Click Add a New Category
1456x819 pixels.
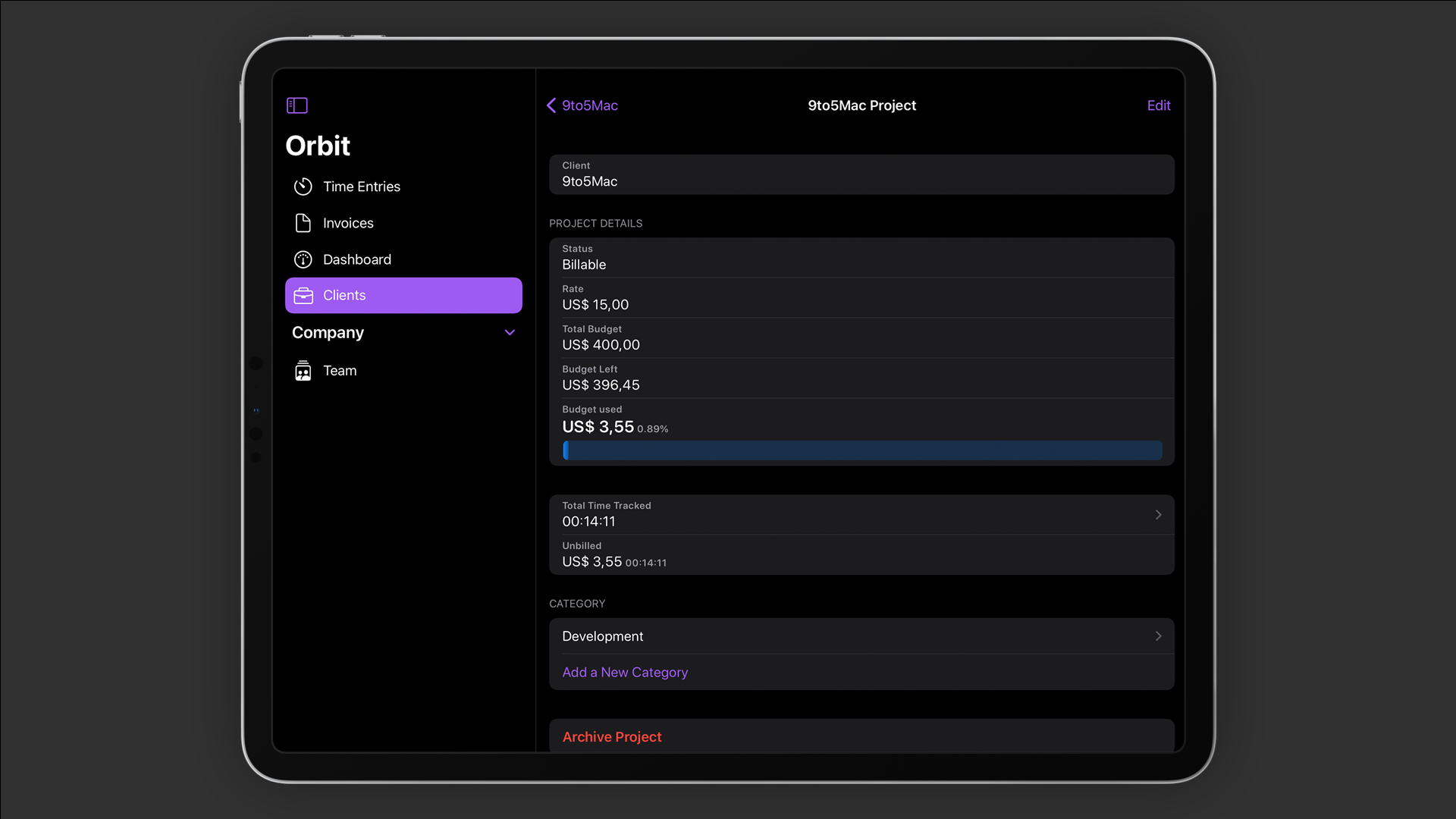[x=625, y=672]
